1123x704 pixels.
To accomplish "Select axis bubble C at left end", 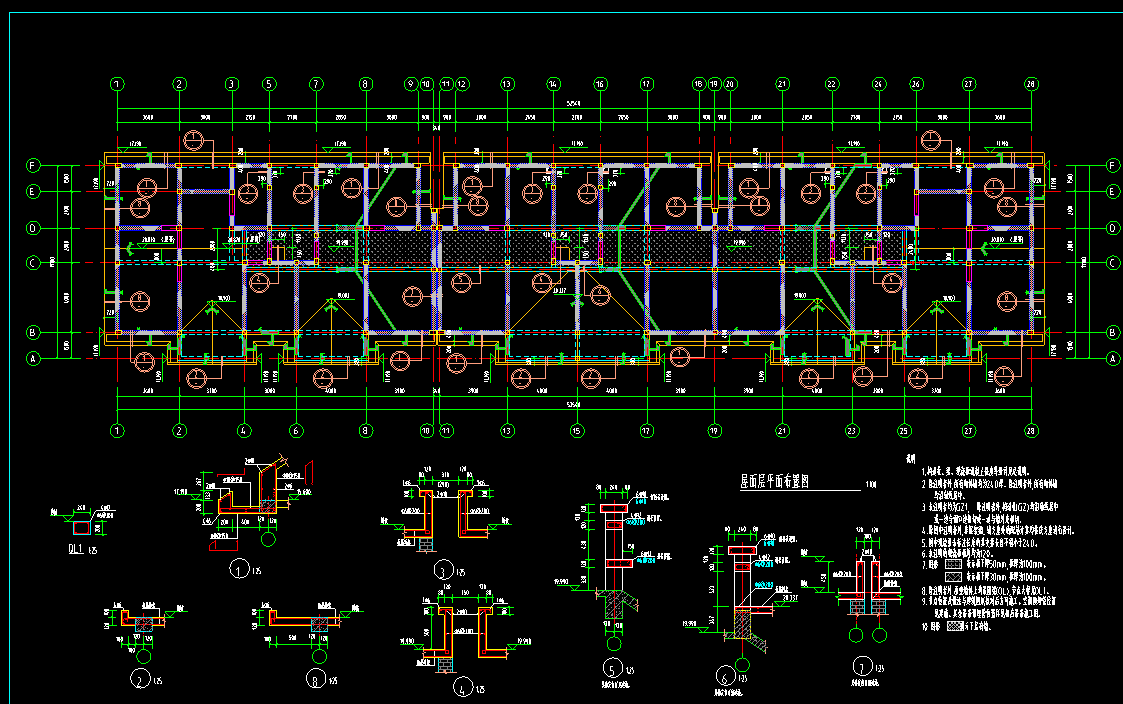I will [33, 263].
